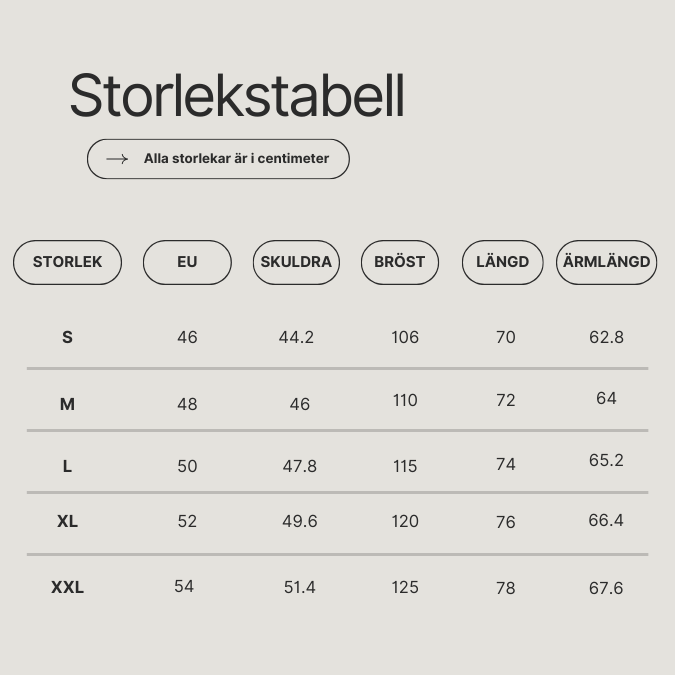Select the XXL size row label
This screenshot has height=675, width=675.
[x=67, y=587]
